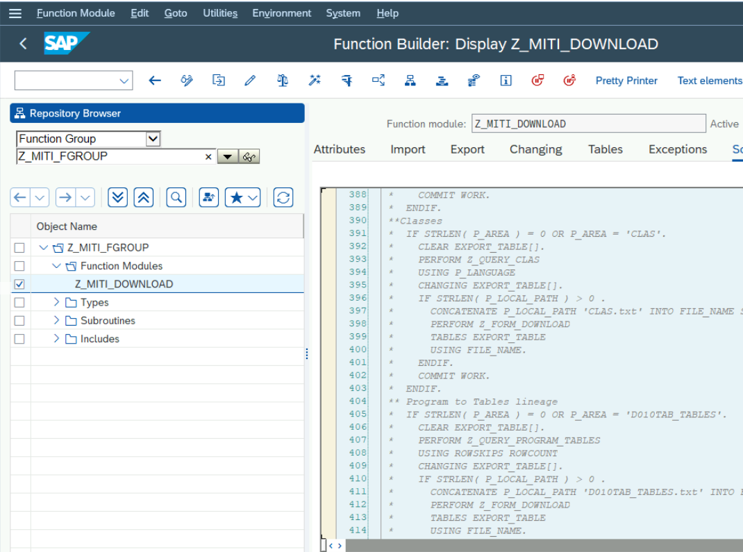Click the Information icon in toolbar
Screen dimensions: 743x552
point(506,81)
